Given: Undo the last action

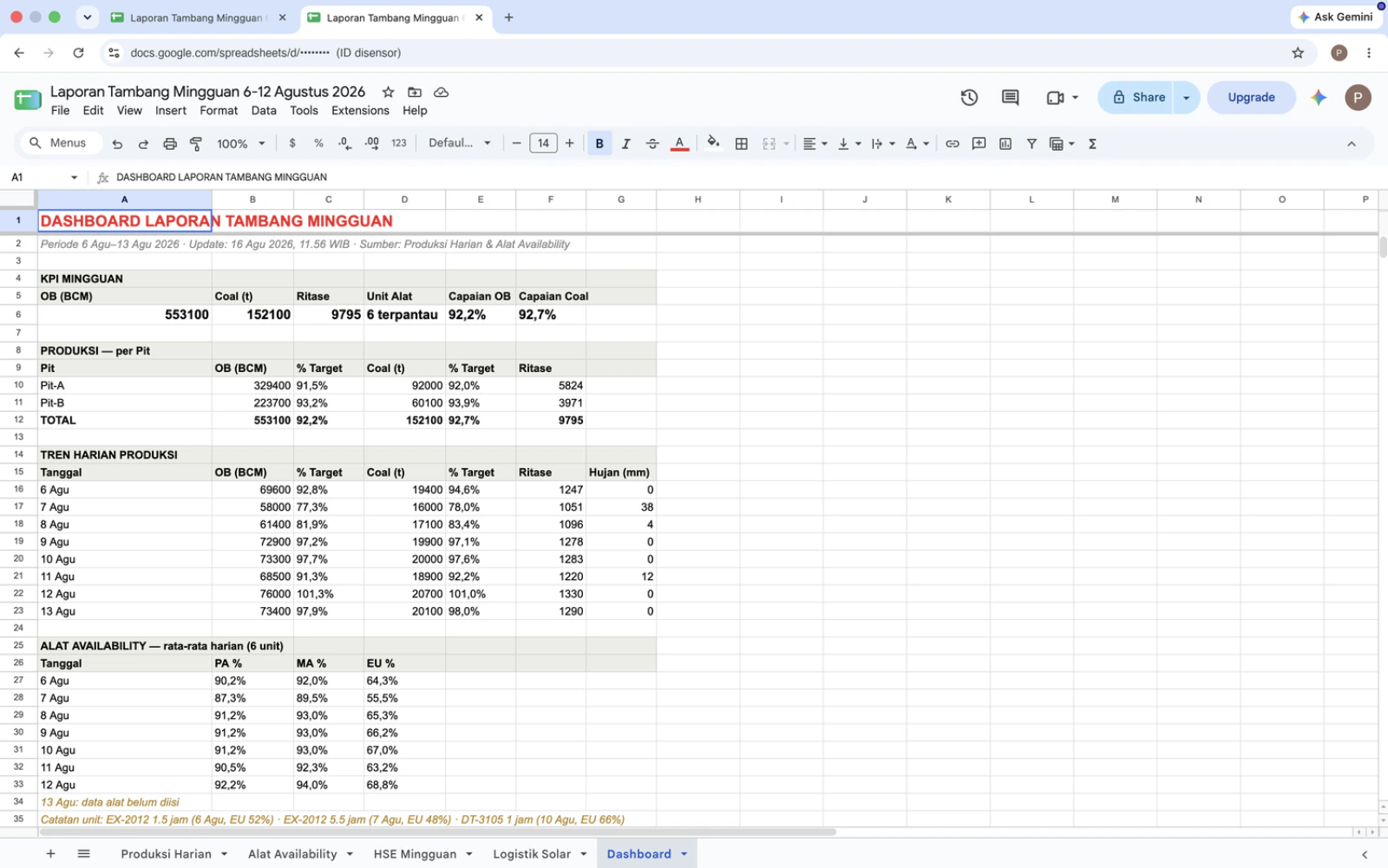Looking at the screenshot, I should (x=117, y=144).
